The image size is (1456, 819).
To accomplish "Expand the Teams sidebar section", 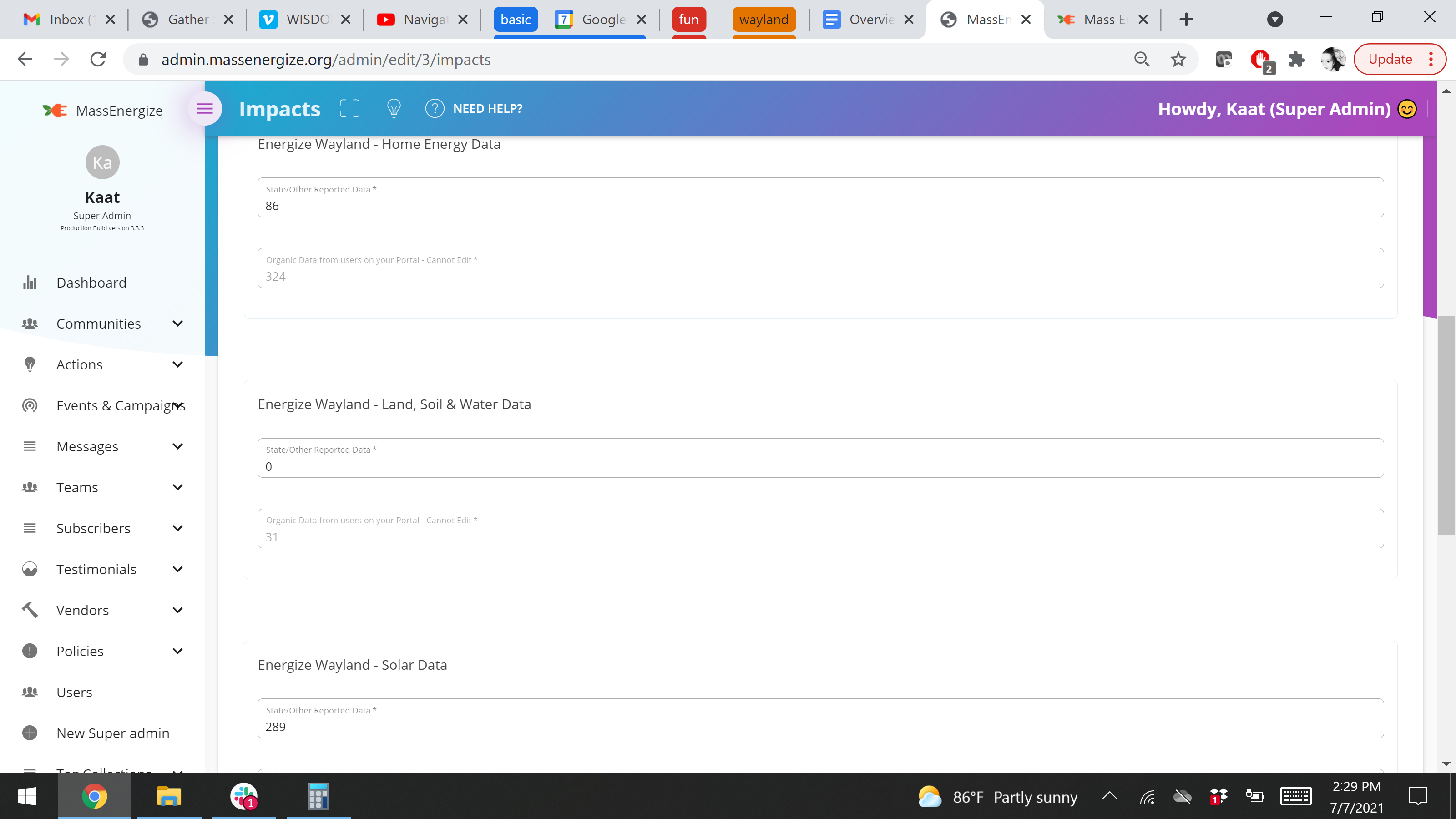I will [177, 487].
